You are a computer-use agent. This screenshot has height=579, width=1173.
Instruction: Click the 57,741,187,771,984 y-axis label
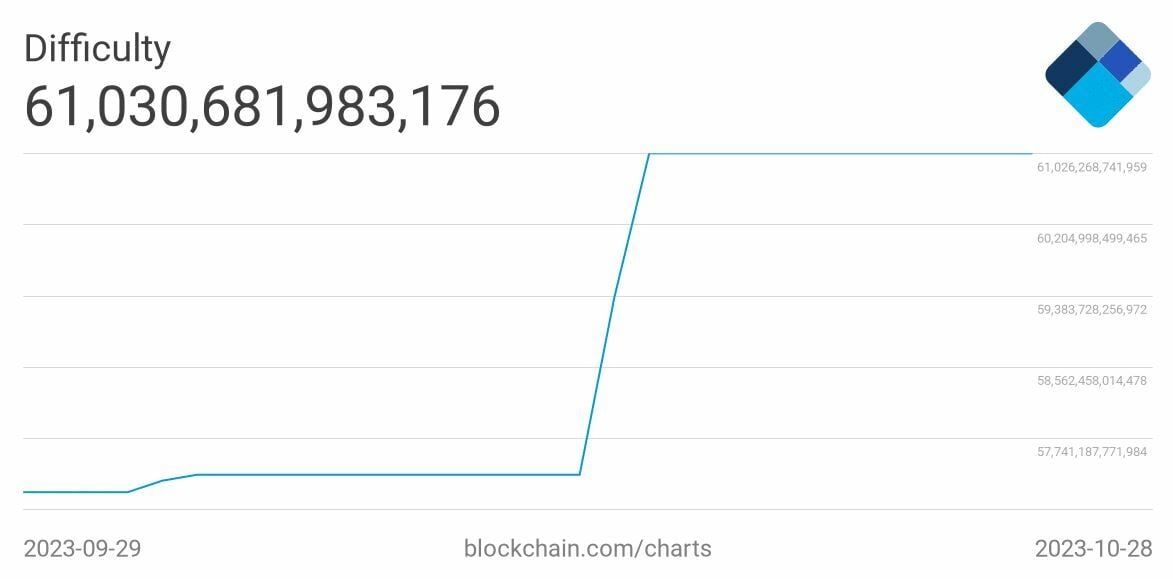click(x=1092, y=452)
